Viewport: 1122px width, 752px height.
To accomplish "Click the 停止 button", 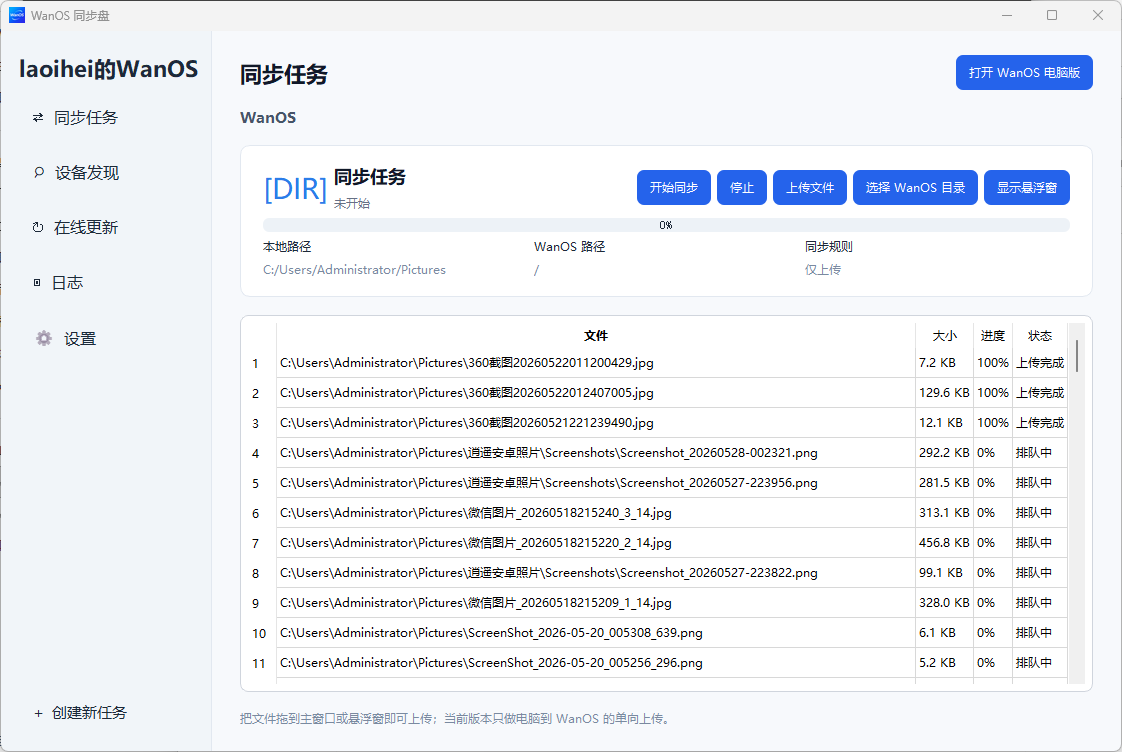I will pos(742,187).
